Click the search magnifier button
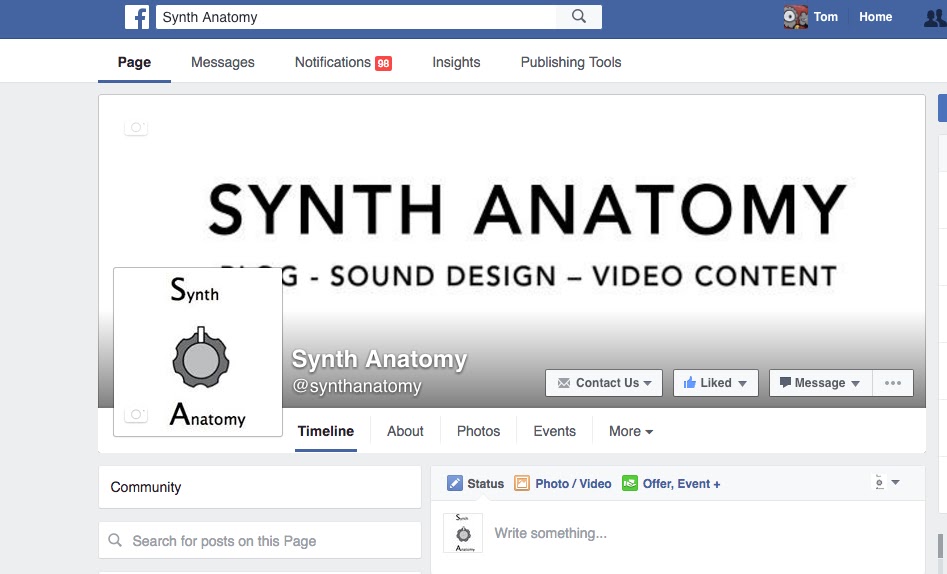The height and width of the screenshot is (574, 947). (x=579, y=17)
